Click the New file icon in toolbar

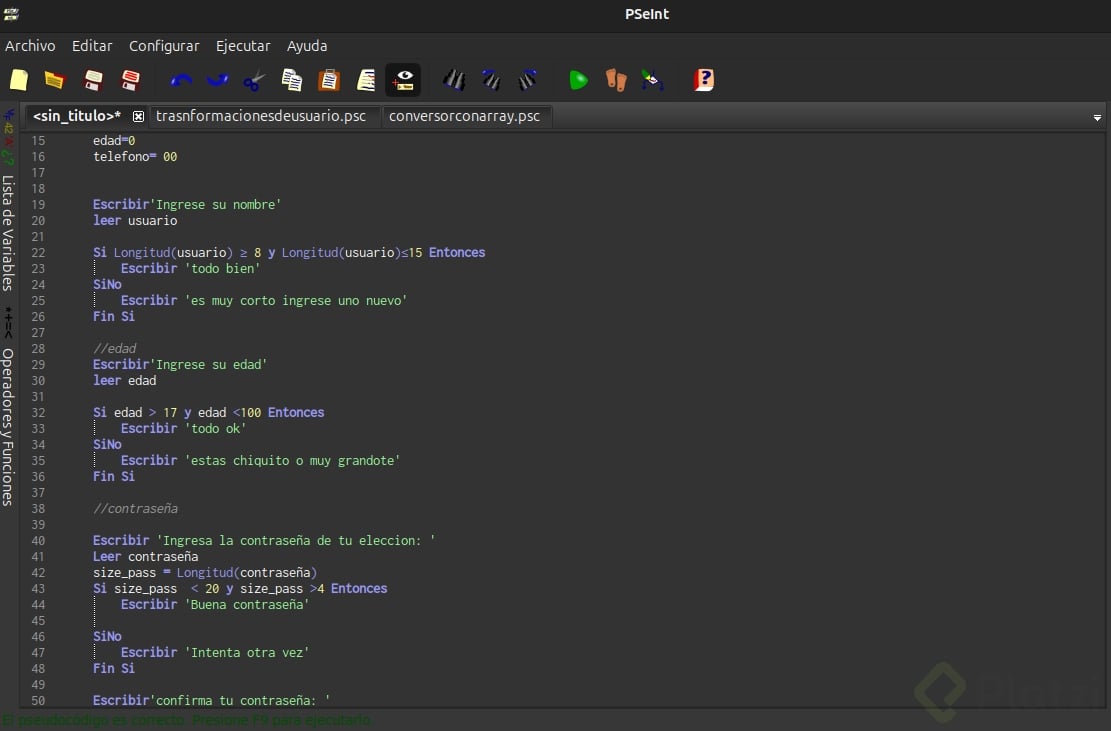(19, 80)
